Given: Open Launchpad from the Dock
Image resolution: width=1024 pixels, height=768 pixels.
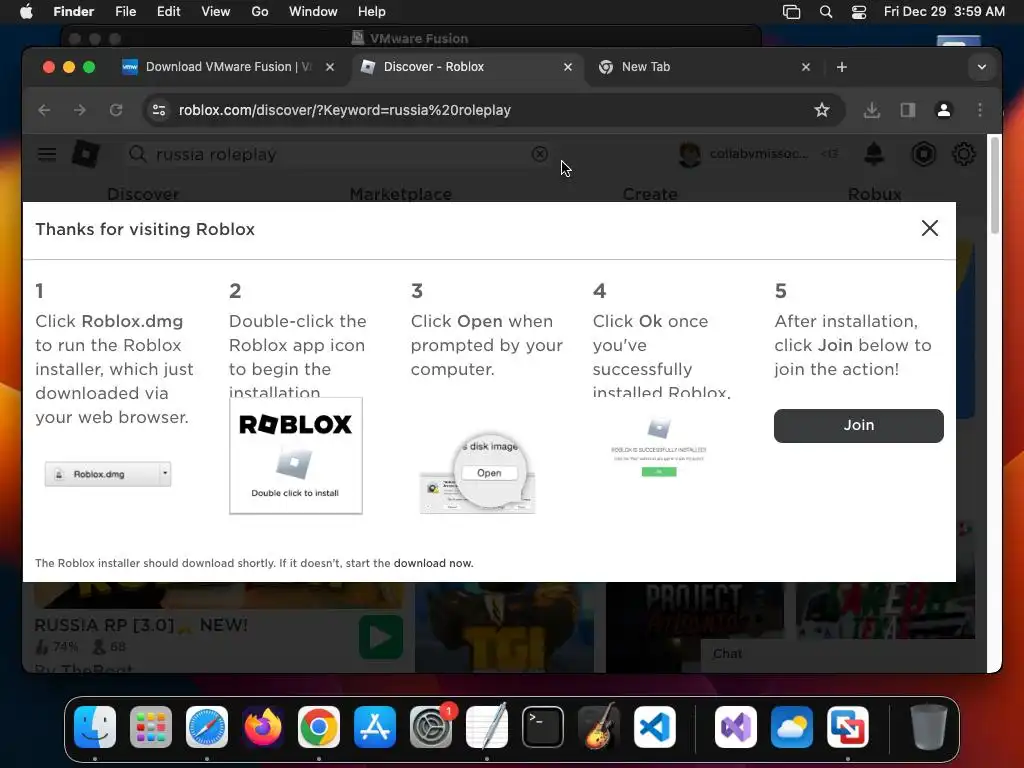Looking at the screenshot, I should point(151,727).
